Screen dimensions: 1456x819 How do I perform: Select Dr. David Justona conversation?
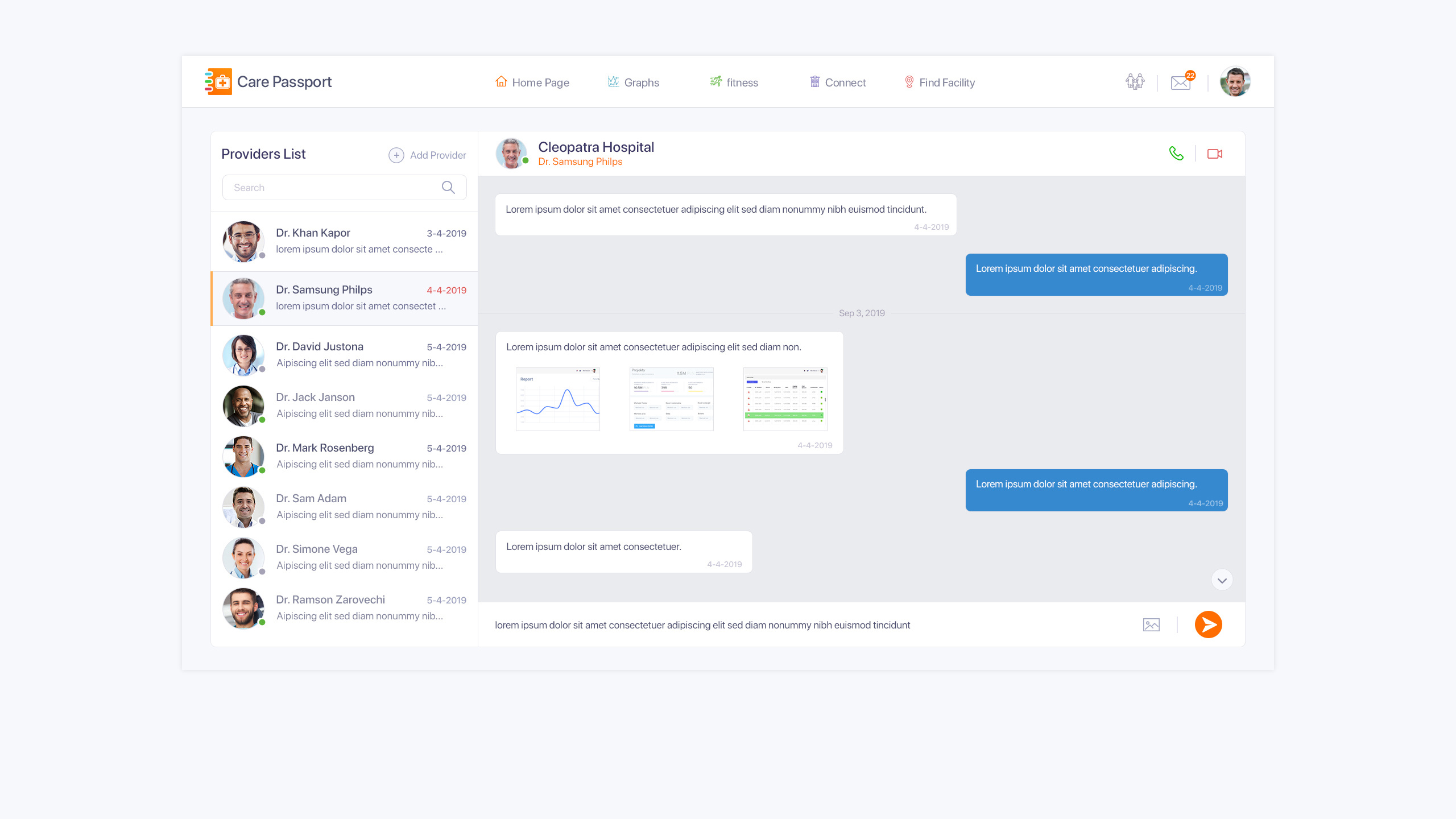[x=345, y=355]
